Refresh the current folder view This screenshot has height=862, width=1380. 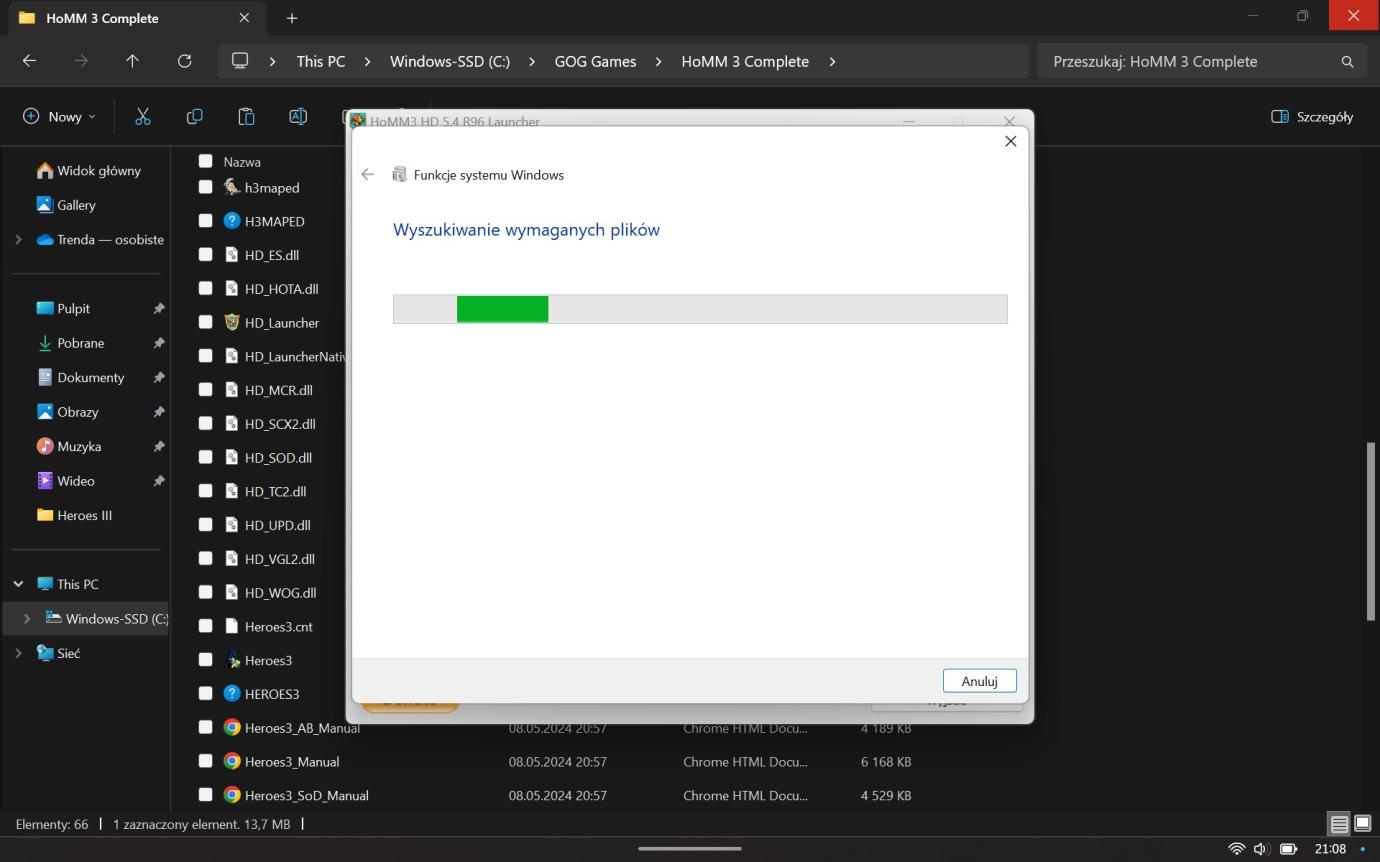pyautogui.click(x=184, y=61)
